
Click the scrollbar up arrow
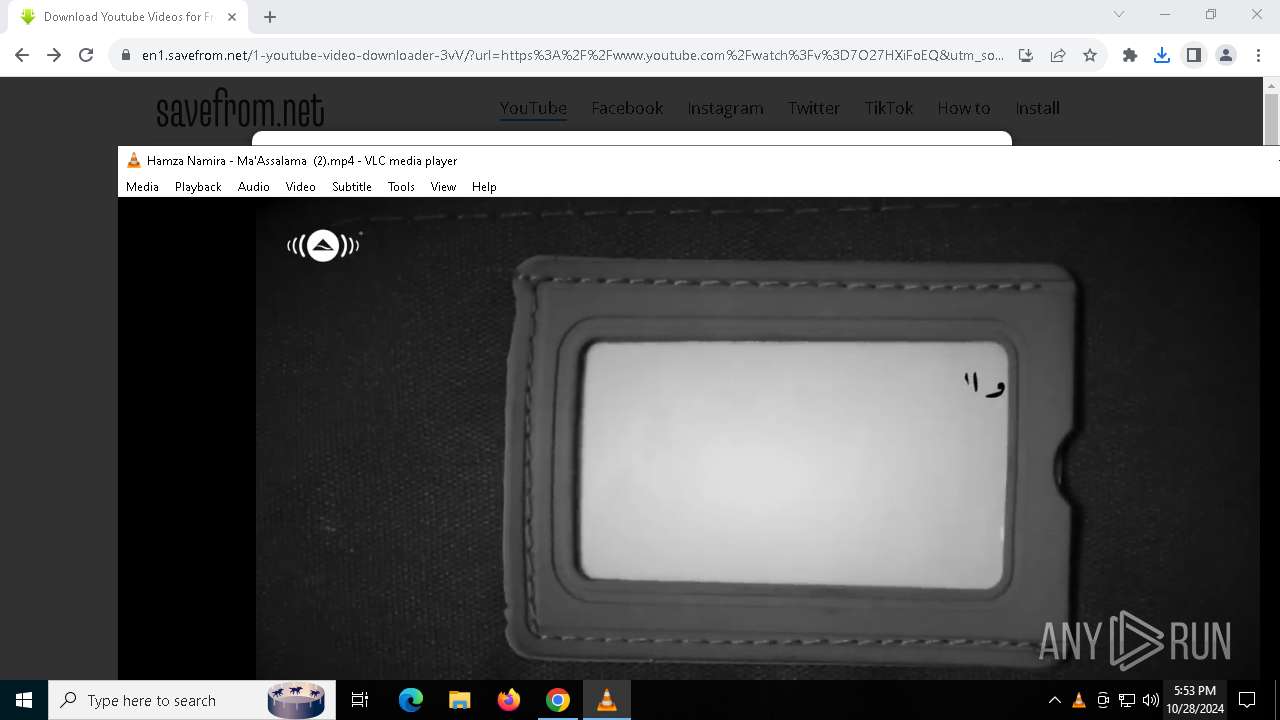pyautogui.click(x=1271, y=85)
